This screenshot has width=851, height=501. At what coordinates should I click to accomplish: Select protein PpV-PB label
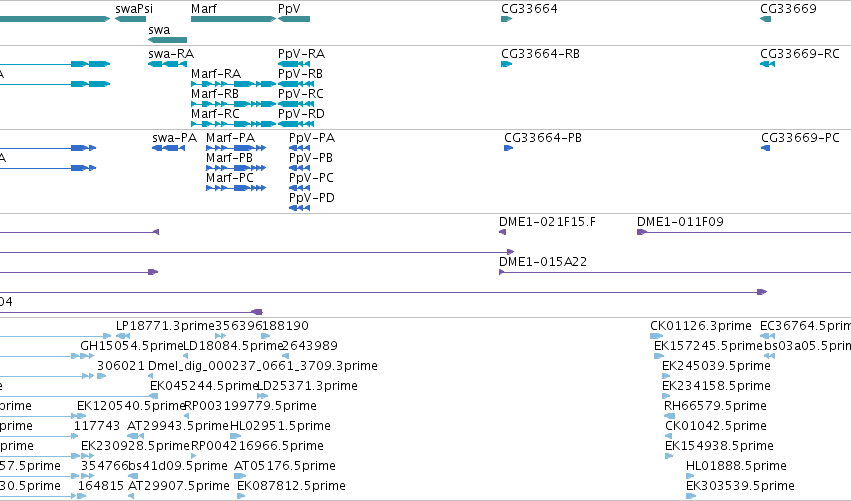coord(310,158)
